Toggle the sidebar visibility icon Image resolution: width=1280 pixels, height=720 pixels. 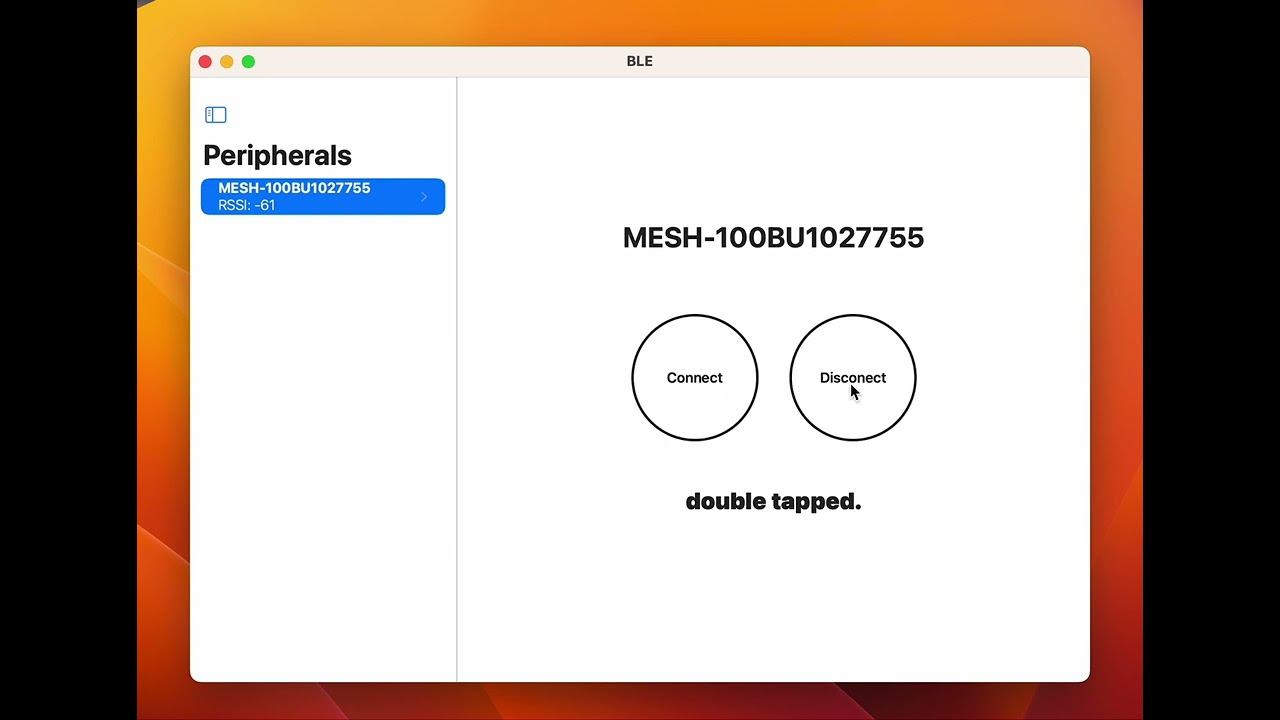click(x=216, y=115)
